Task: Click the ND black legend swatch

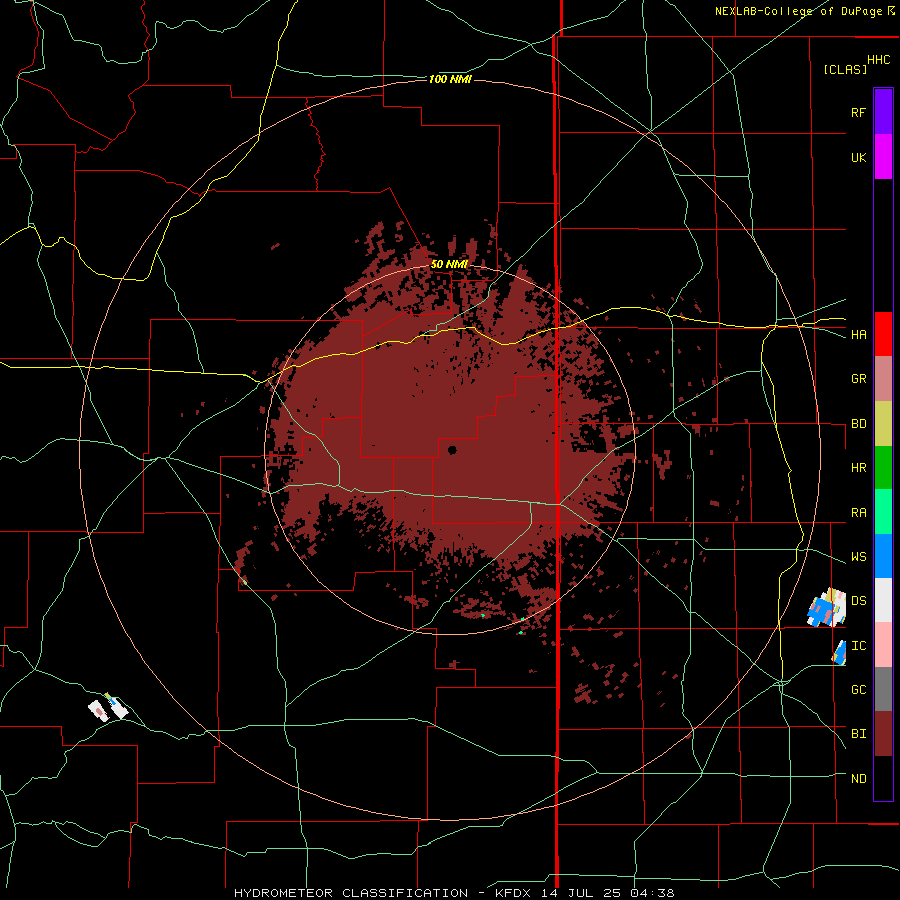Action: 883,778
